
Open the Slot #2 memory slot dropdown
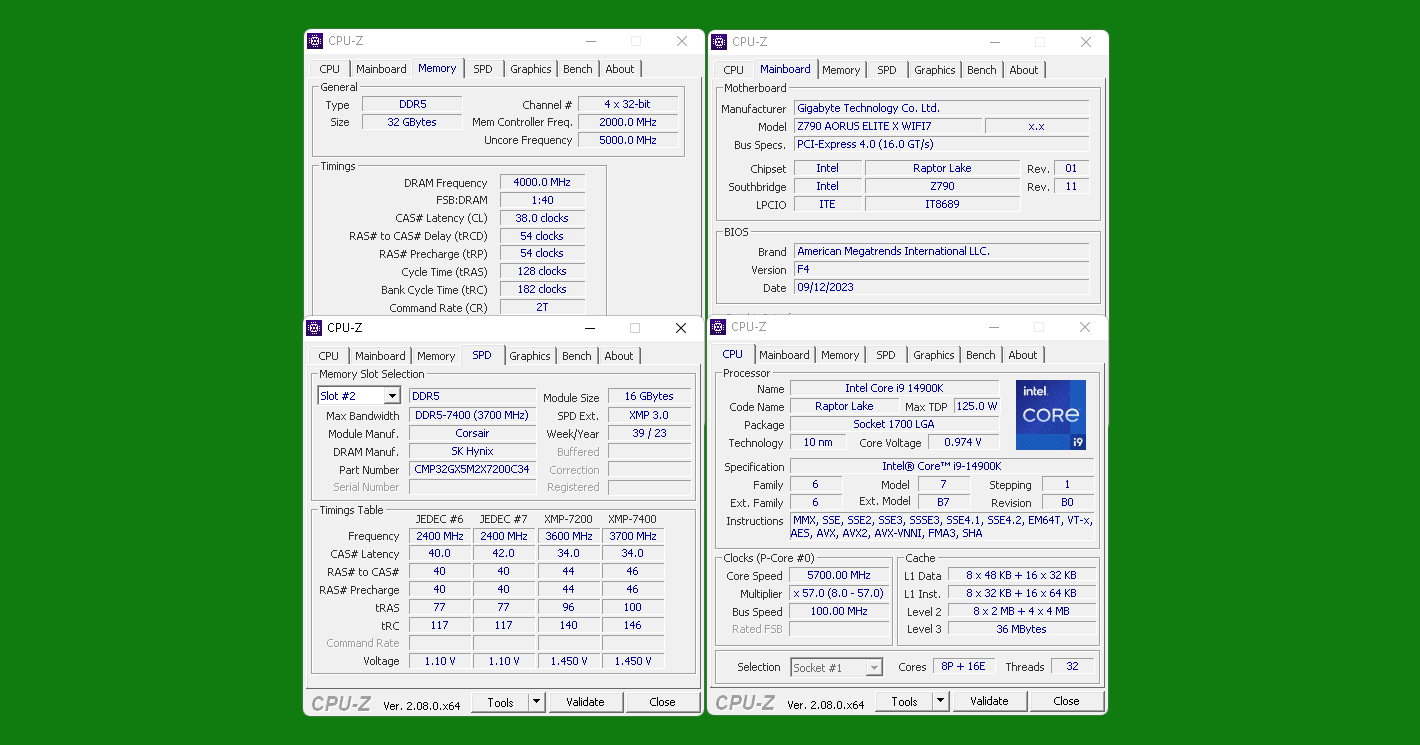[x=392, y=396]
